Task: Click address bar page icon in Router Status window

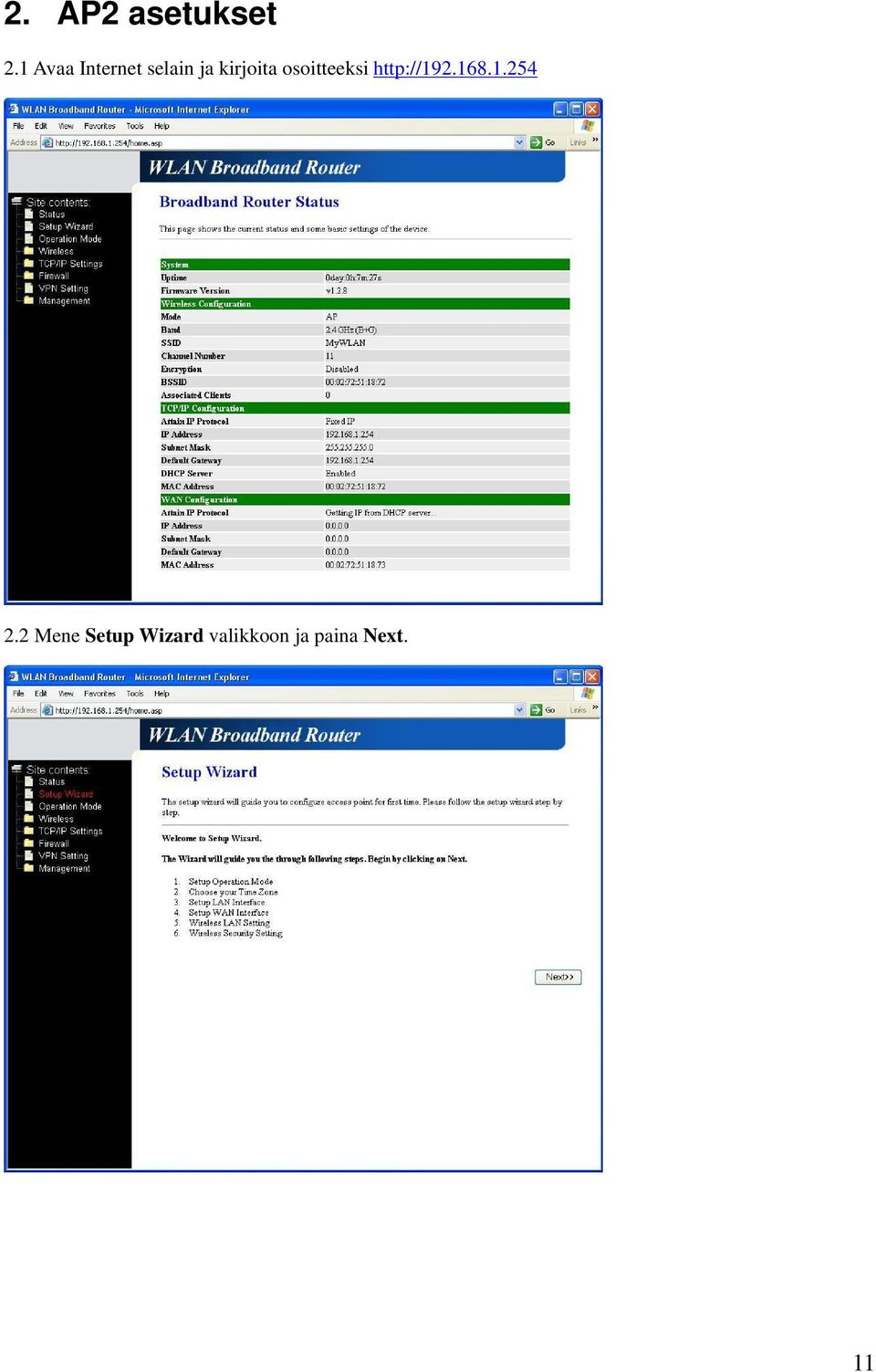Action: 47,142
